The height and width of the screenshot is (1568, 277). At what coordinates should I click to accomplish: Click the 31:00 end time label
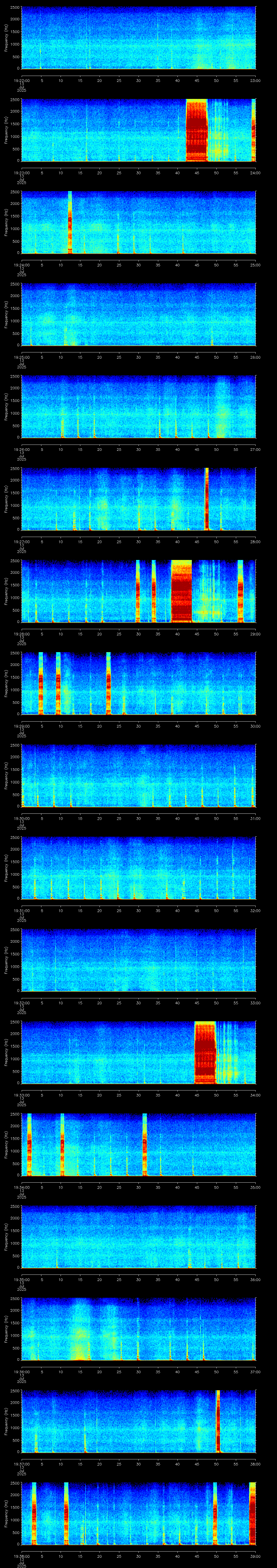tap(255, 818)
